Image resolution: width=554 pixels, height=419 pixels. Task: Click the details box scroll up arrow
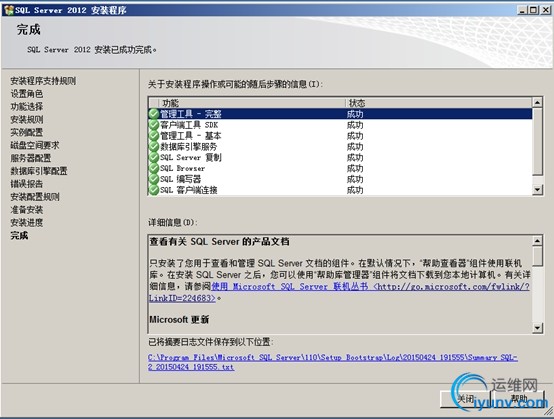click(x=537, y=241)
